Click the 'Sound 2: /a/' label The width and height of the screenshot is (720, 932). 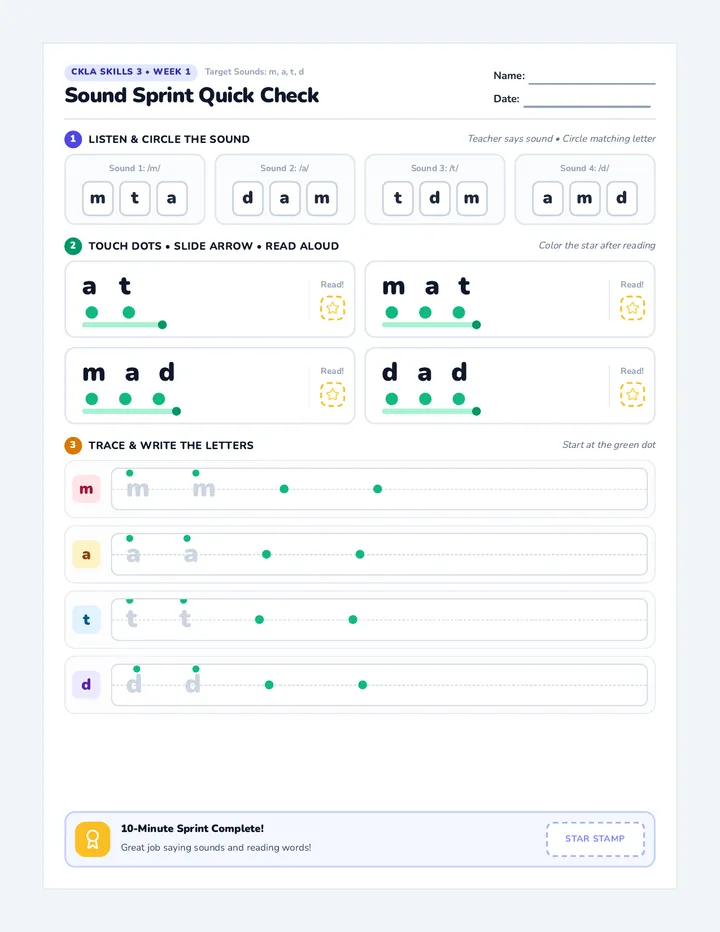pos(285,168)
